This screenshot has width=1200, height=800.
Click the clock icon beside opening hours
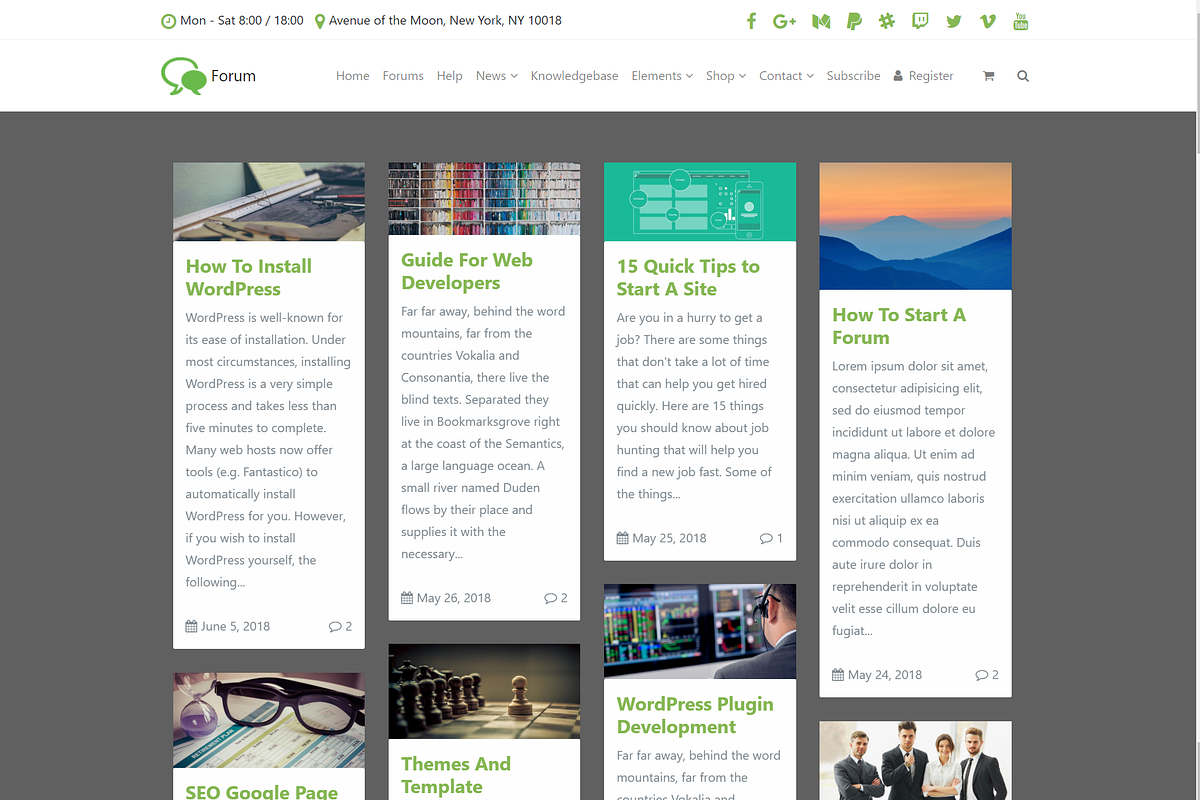pos(168,20)
